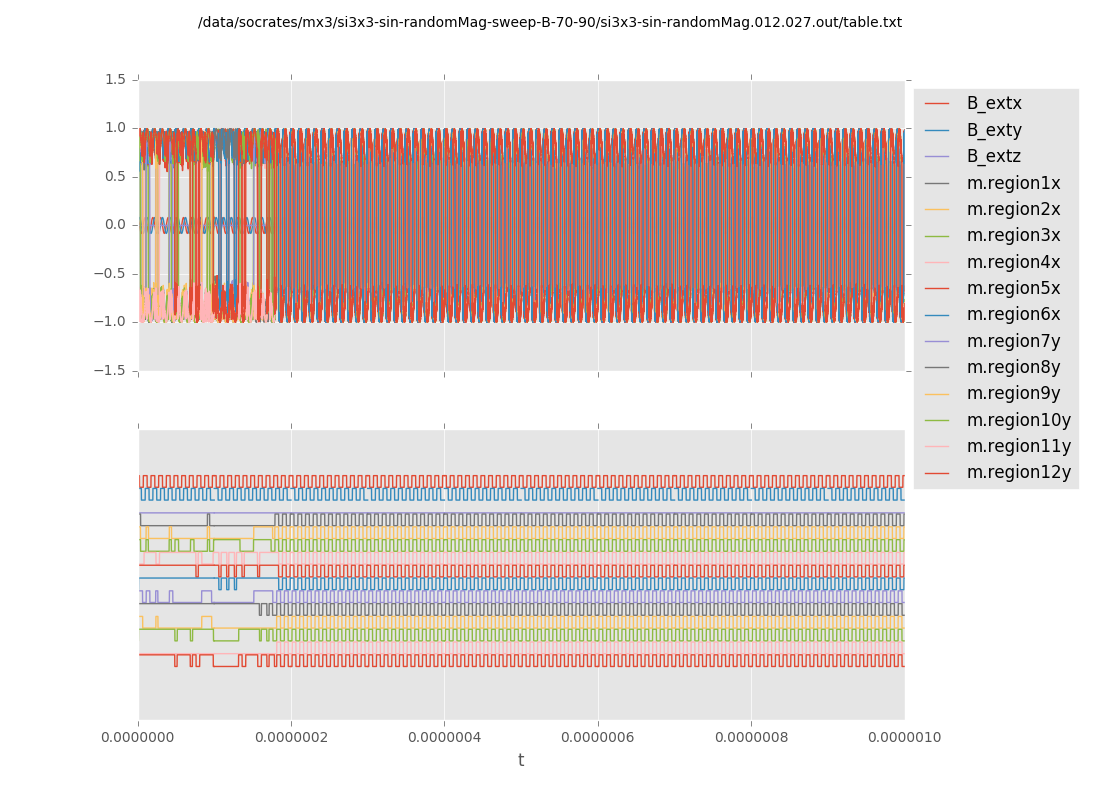The height and width of the screenshot is (800, 1100).
Task: Click the m.region7y line color swatch
Action: point(937,342)
